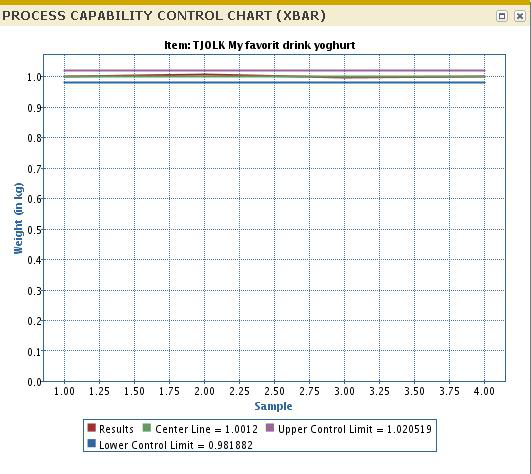Click the Sample x-axis label

273,406
